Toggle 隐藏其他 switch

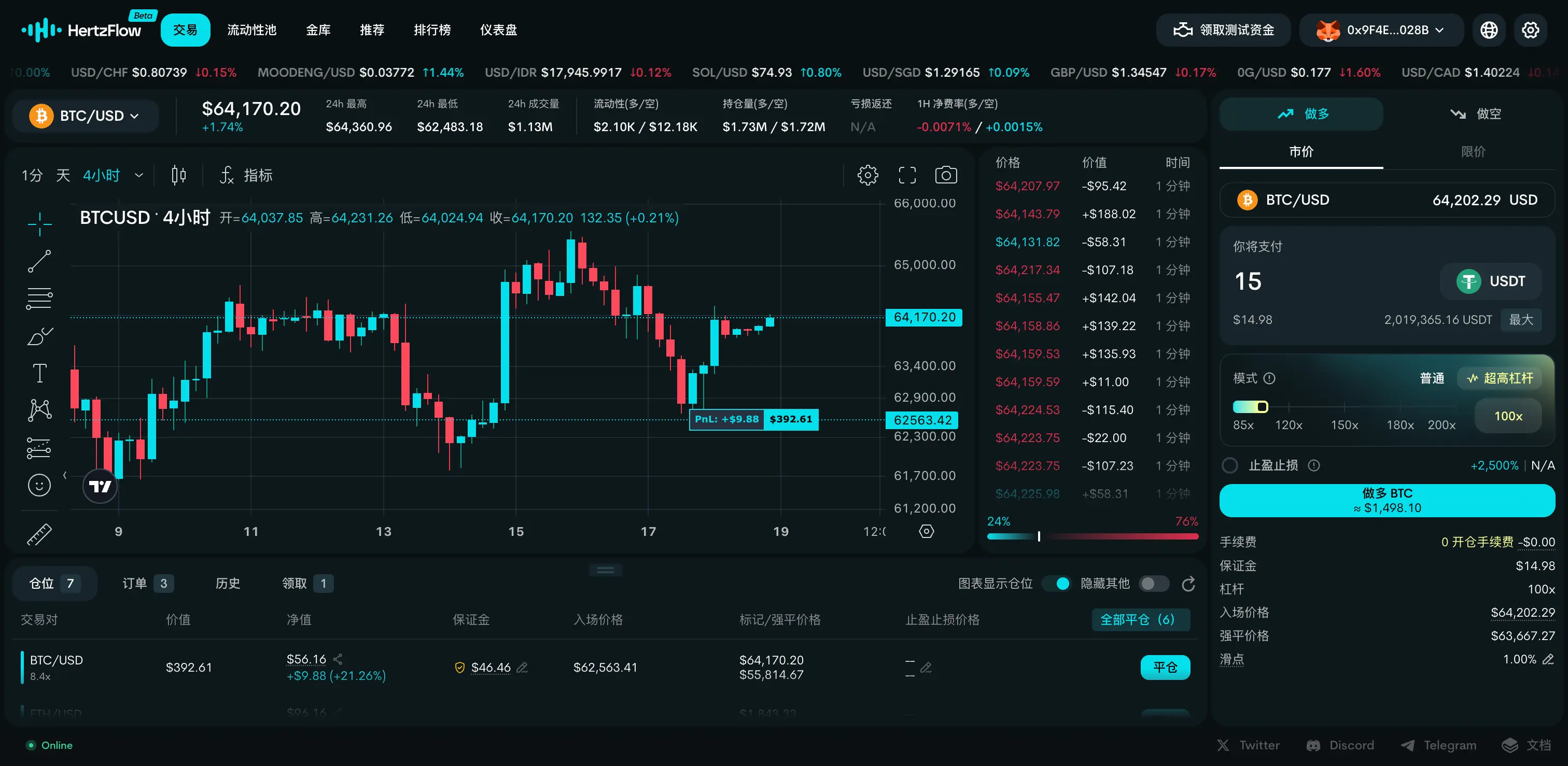1154,584
